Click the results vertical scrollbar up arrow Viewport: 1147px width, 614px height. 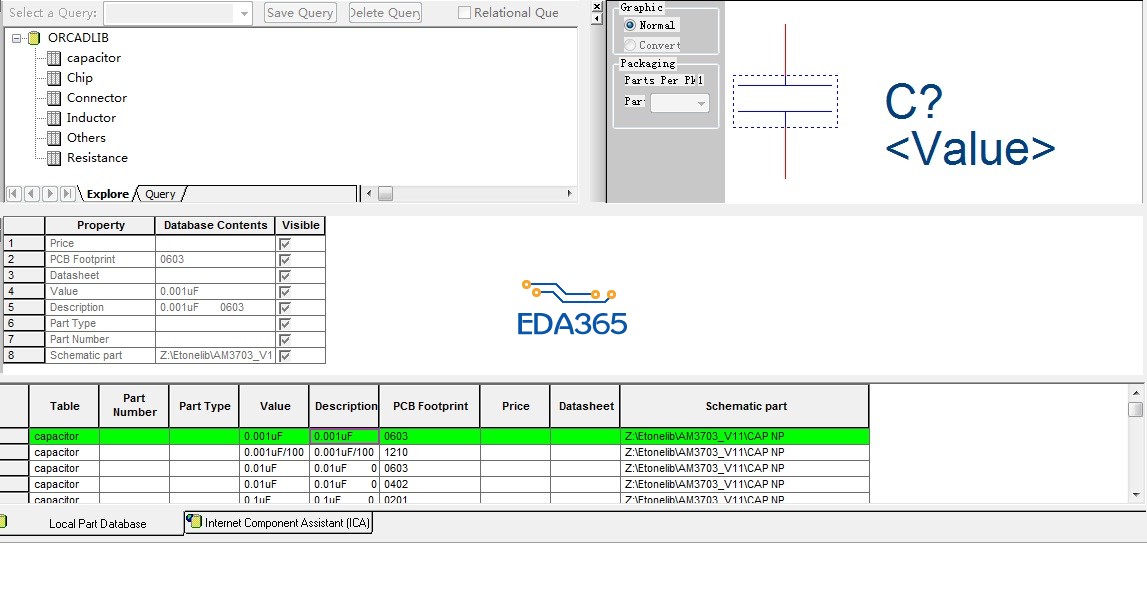point(1136,393)
